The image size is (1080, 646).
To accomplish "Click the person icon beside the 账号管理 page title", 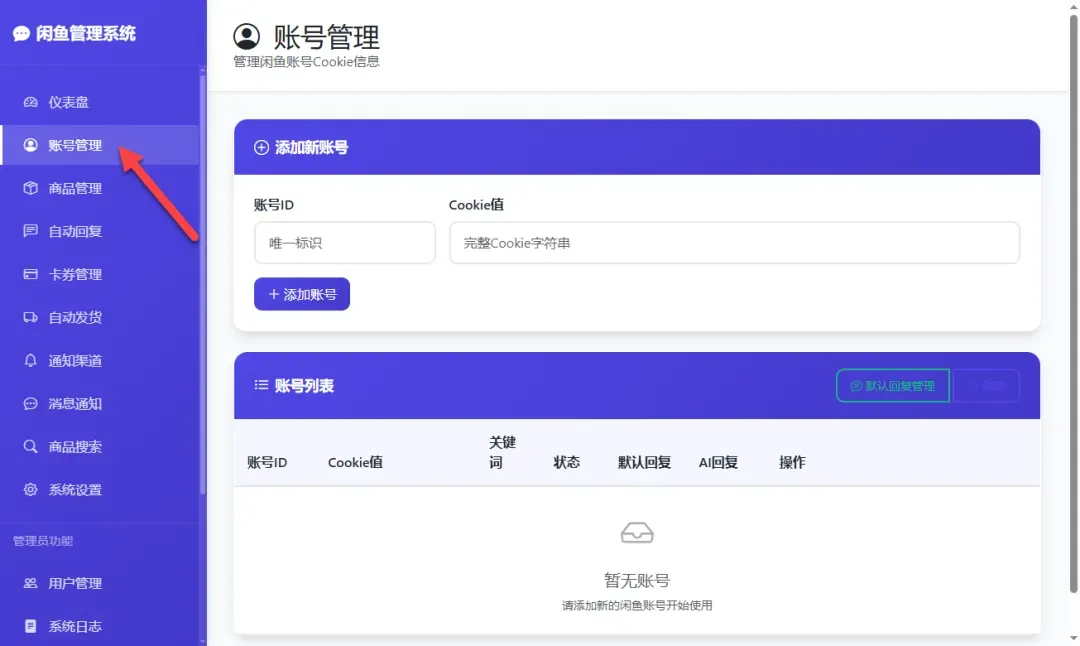I will 247,37.
